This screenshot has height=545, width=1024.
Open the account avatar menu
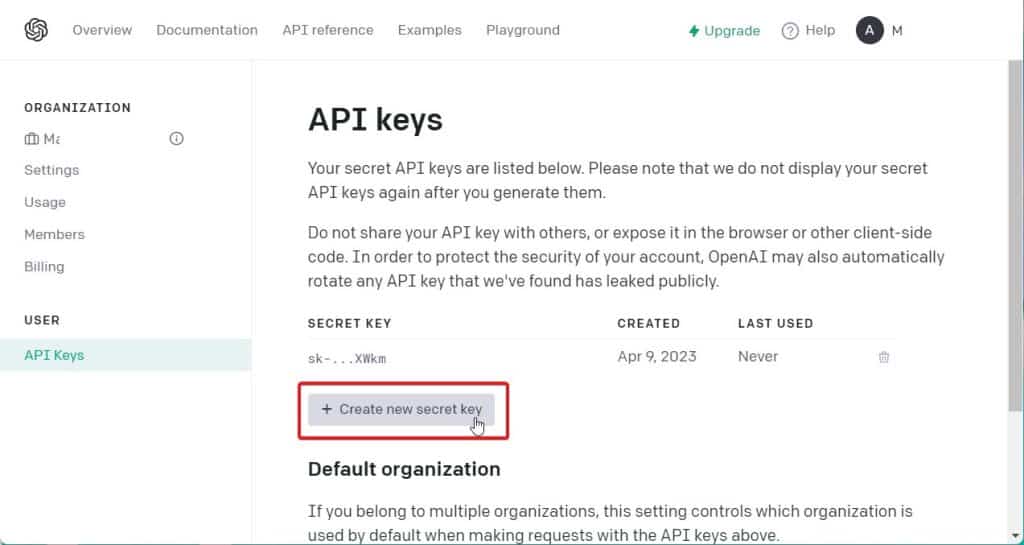point(869,30)
